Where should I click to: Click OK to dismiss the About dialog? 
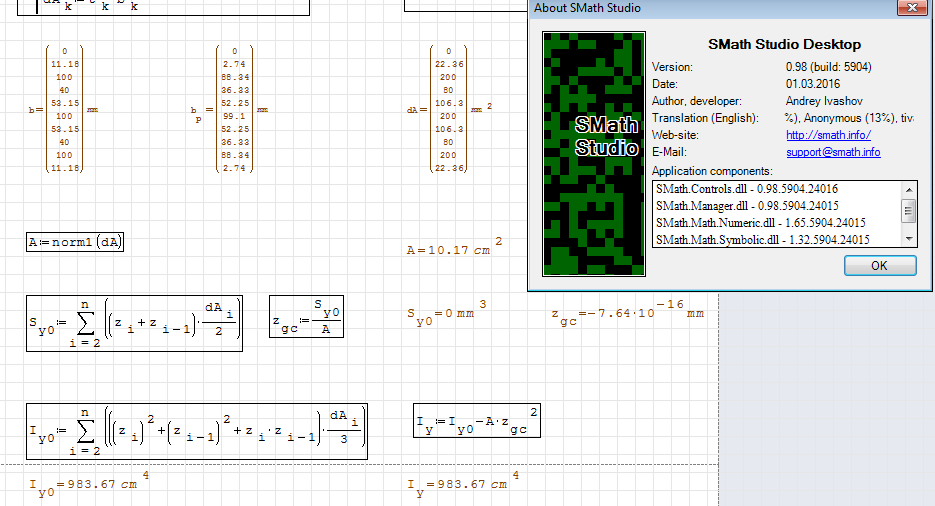coord(880,266)
